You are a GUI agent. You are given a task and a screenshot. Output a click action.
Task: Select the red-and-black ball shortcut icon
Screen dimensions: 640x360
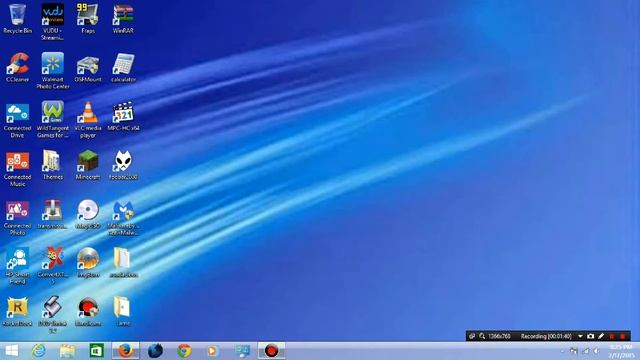tap(88, 311)
